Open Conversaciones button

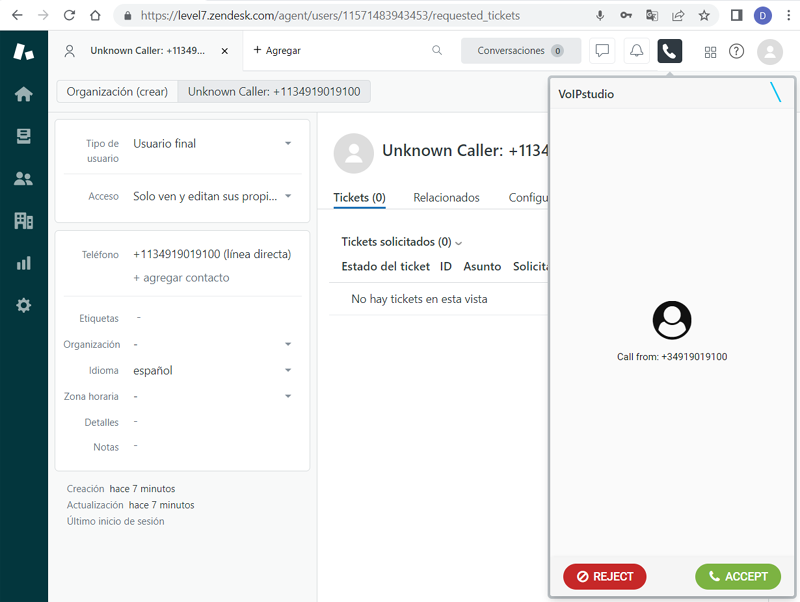520,51
